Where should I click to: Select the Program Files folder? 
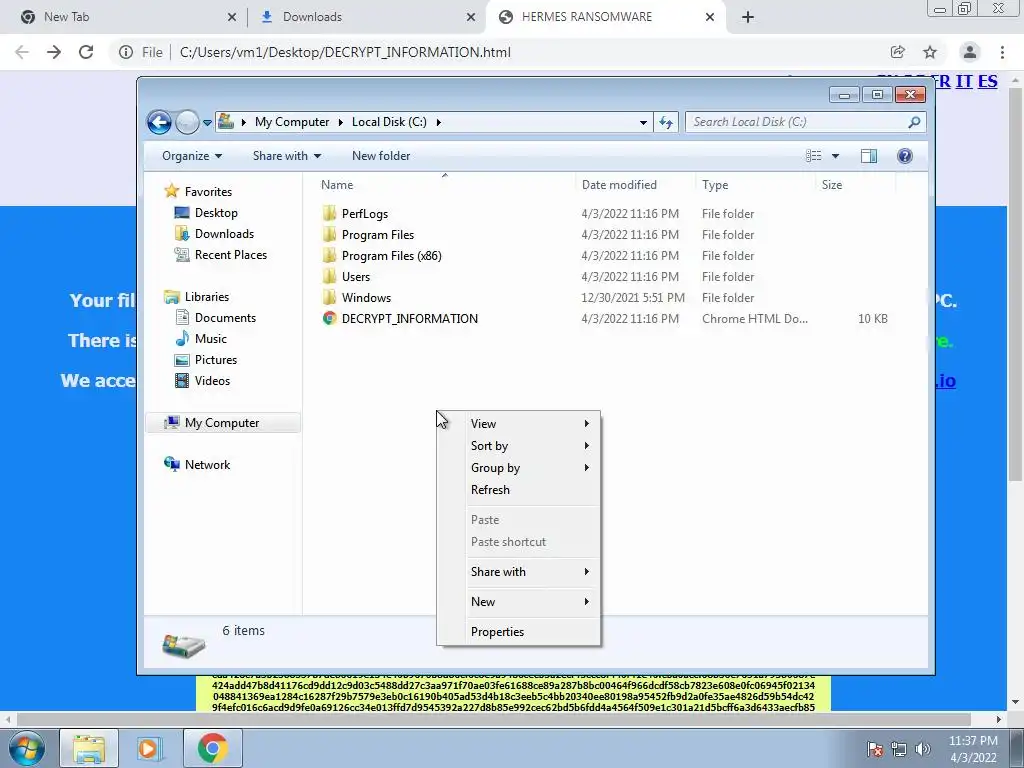pyautogui.click(x=377, y=234)
